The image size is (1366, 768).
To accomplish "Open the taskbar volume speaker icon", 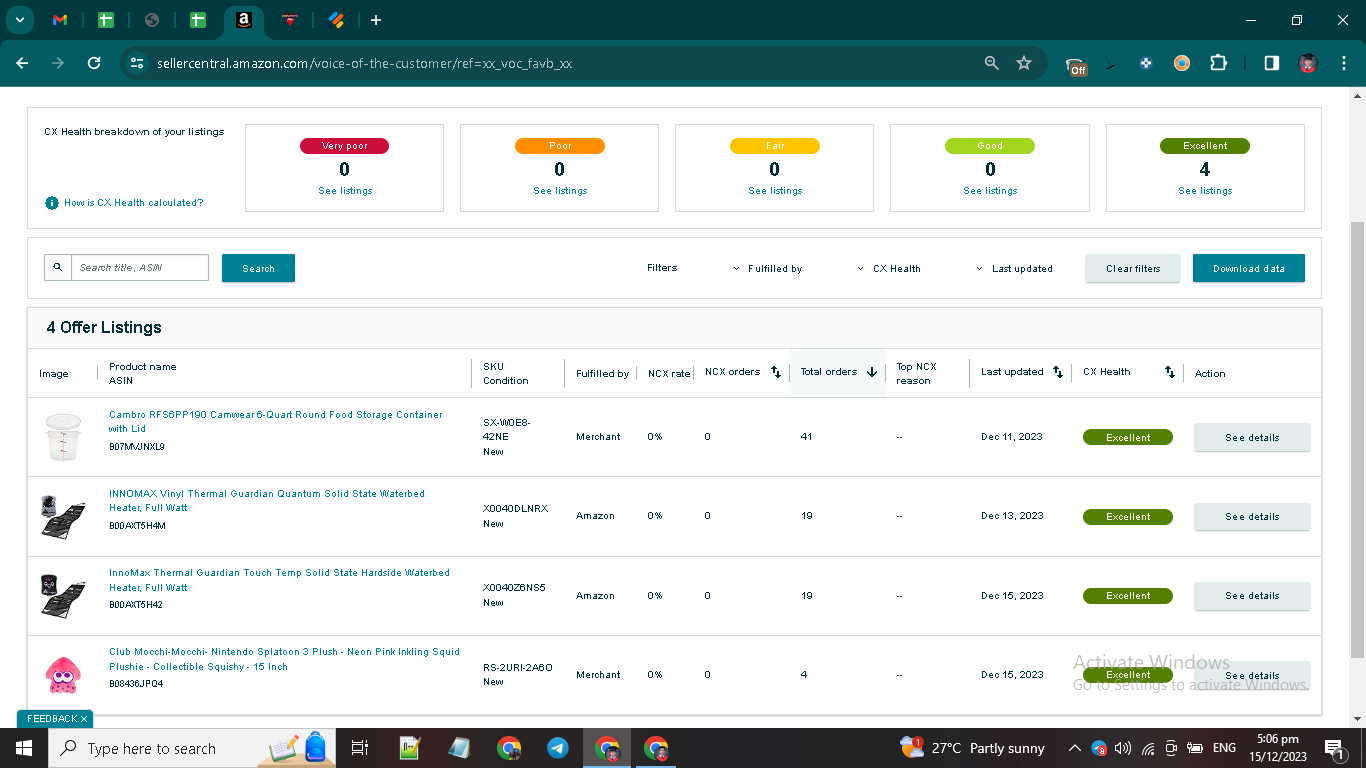I will [x=1123, y=748].
